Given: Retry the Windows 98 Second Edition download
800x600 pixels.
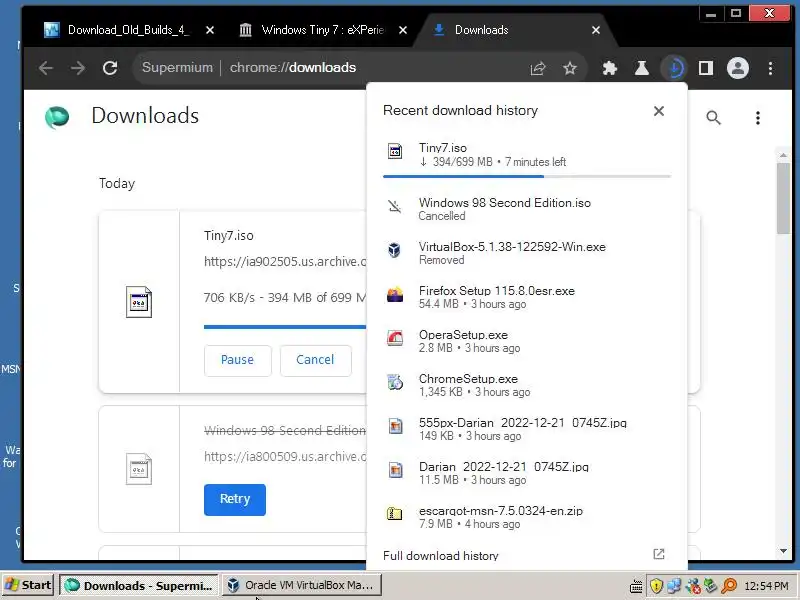Looking at the screenshot, I should 235,499.
